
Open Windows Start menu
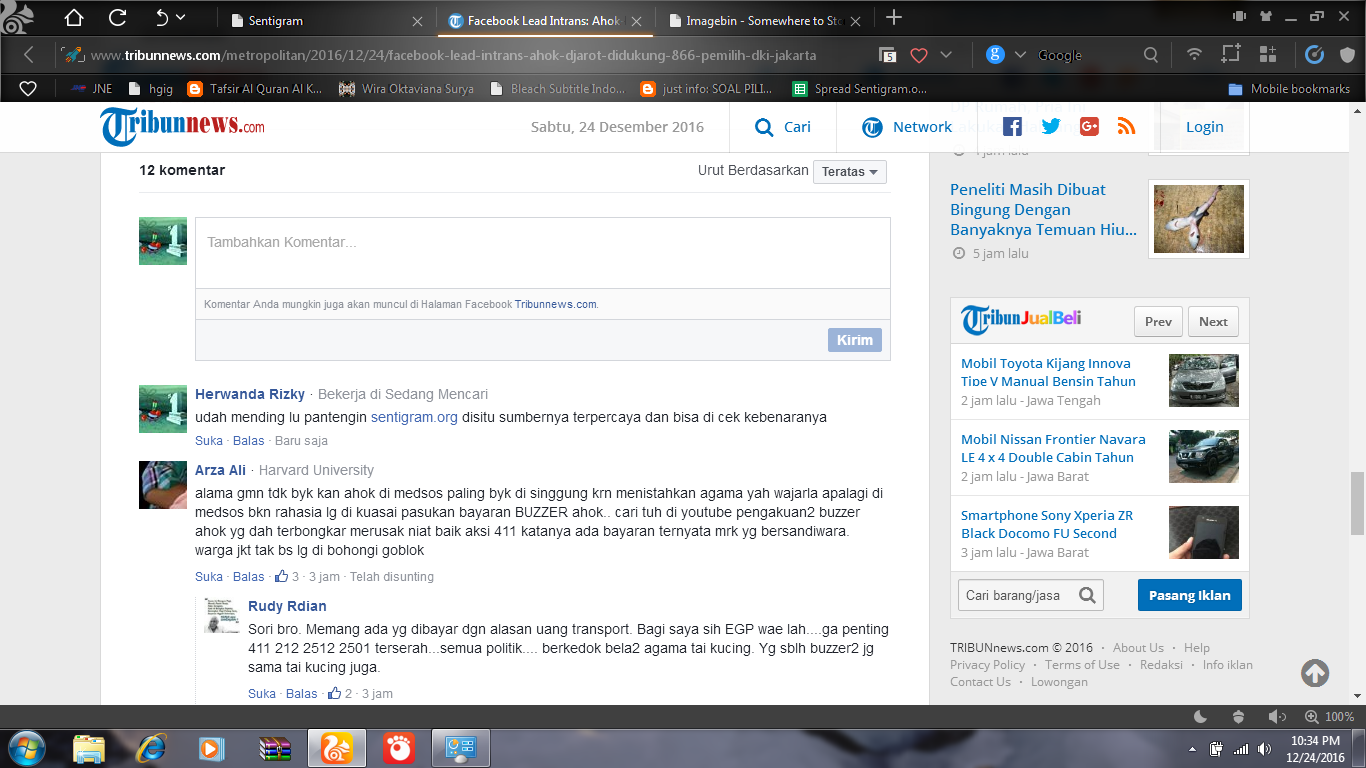27,747
